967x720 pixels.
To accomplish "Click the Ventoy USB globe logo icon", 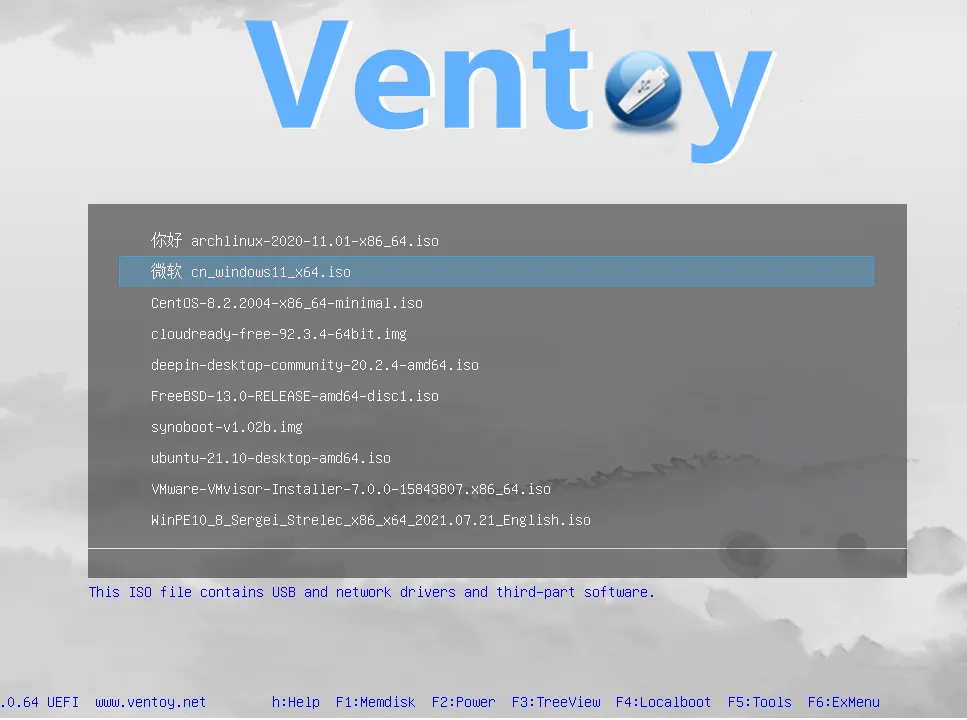I will [x=643, y=91].
